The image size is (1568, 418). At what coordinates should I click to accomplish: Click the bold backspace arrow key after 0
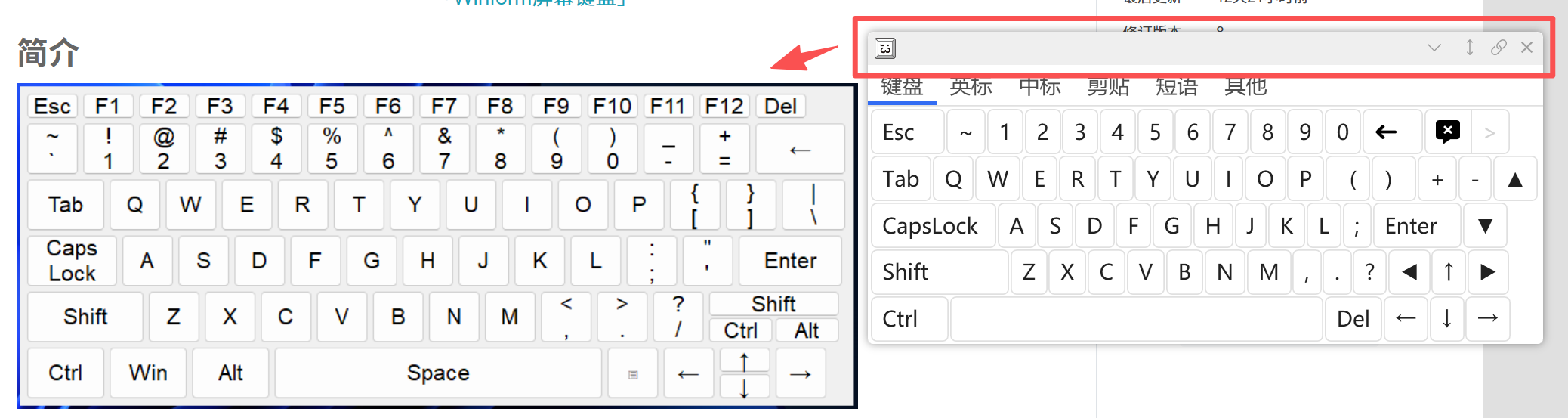1386,132
